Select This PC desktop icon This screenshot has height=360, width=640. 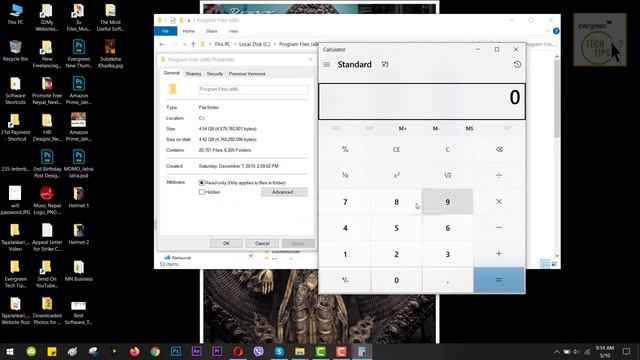(x=15, y=15)
